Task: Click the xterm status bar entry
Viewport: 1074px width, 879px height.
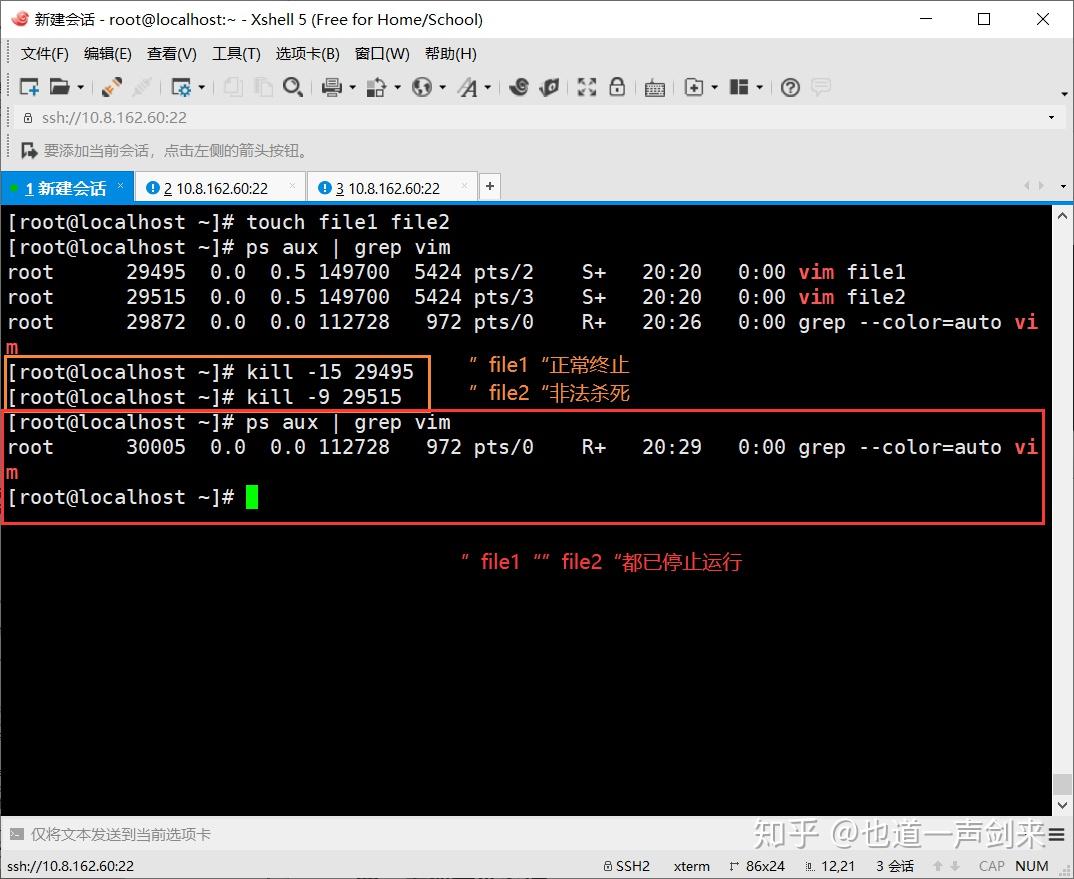Action: 691,866
